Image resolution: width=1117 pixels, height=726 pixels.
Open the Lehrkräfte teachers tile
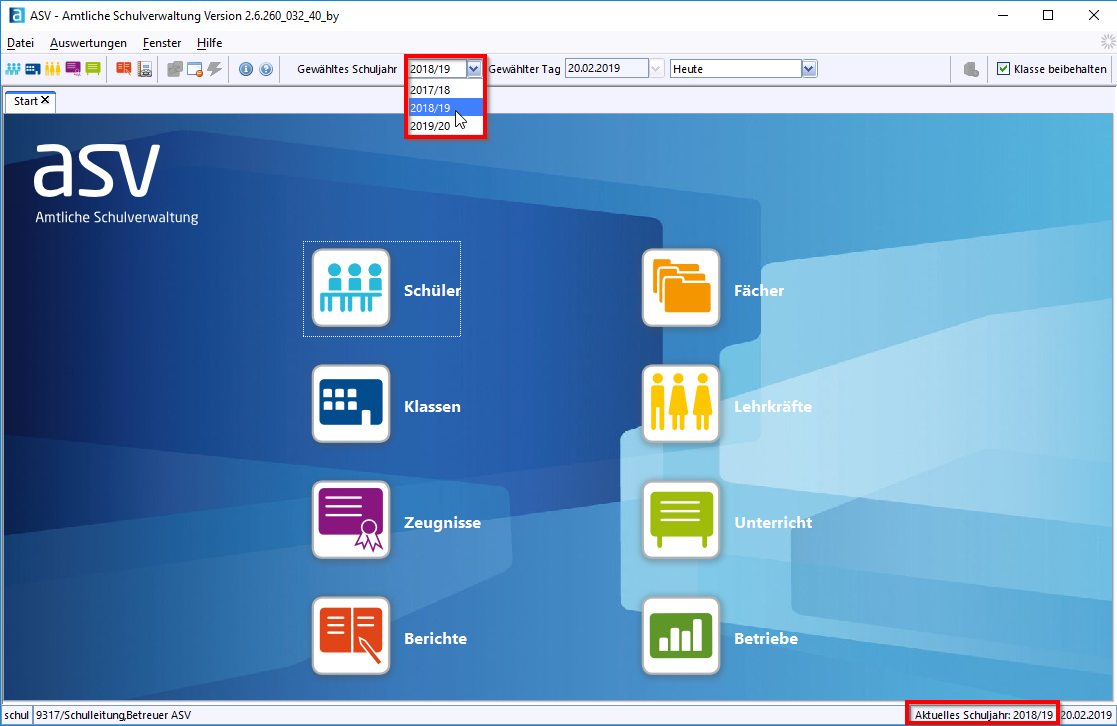[x=680, y=404]
